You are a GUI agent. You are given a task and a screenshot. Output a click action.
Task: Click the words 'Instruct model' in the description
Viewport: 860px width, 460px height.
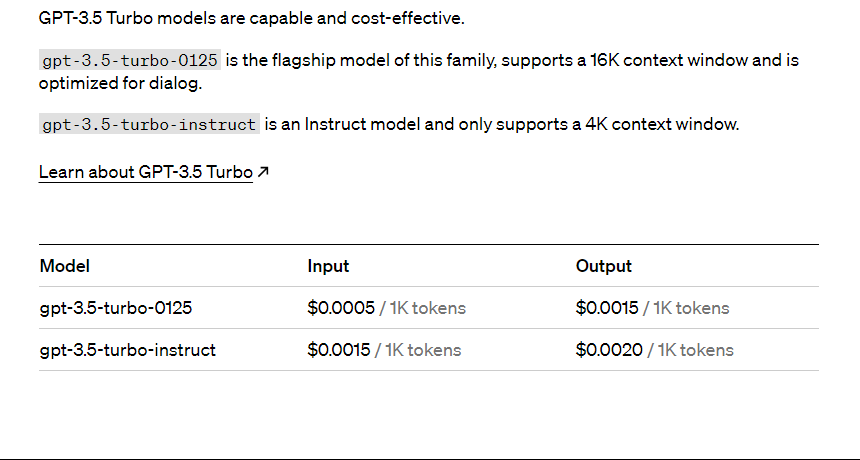[x=363, y=125]
